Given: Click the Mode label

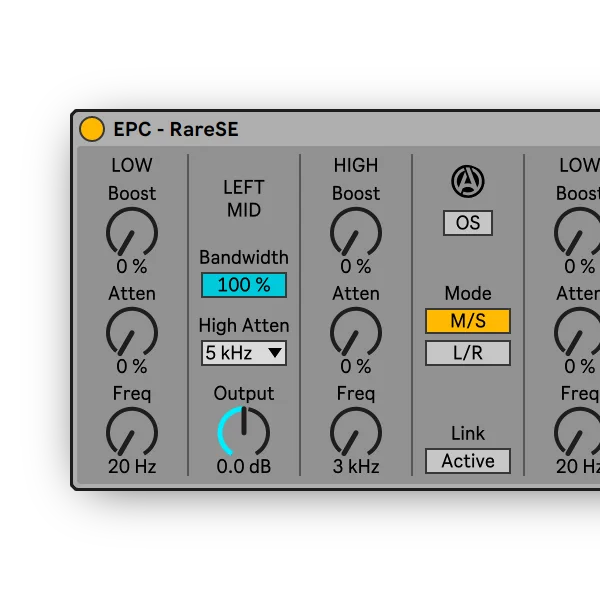Looking at the screenshot, I should tap(468, 293).
